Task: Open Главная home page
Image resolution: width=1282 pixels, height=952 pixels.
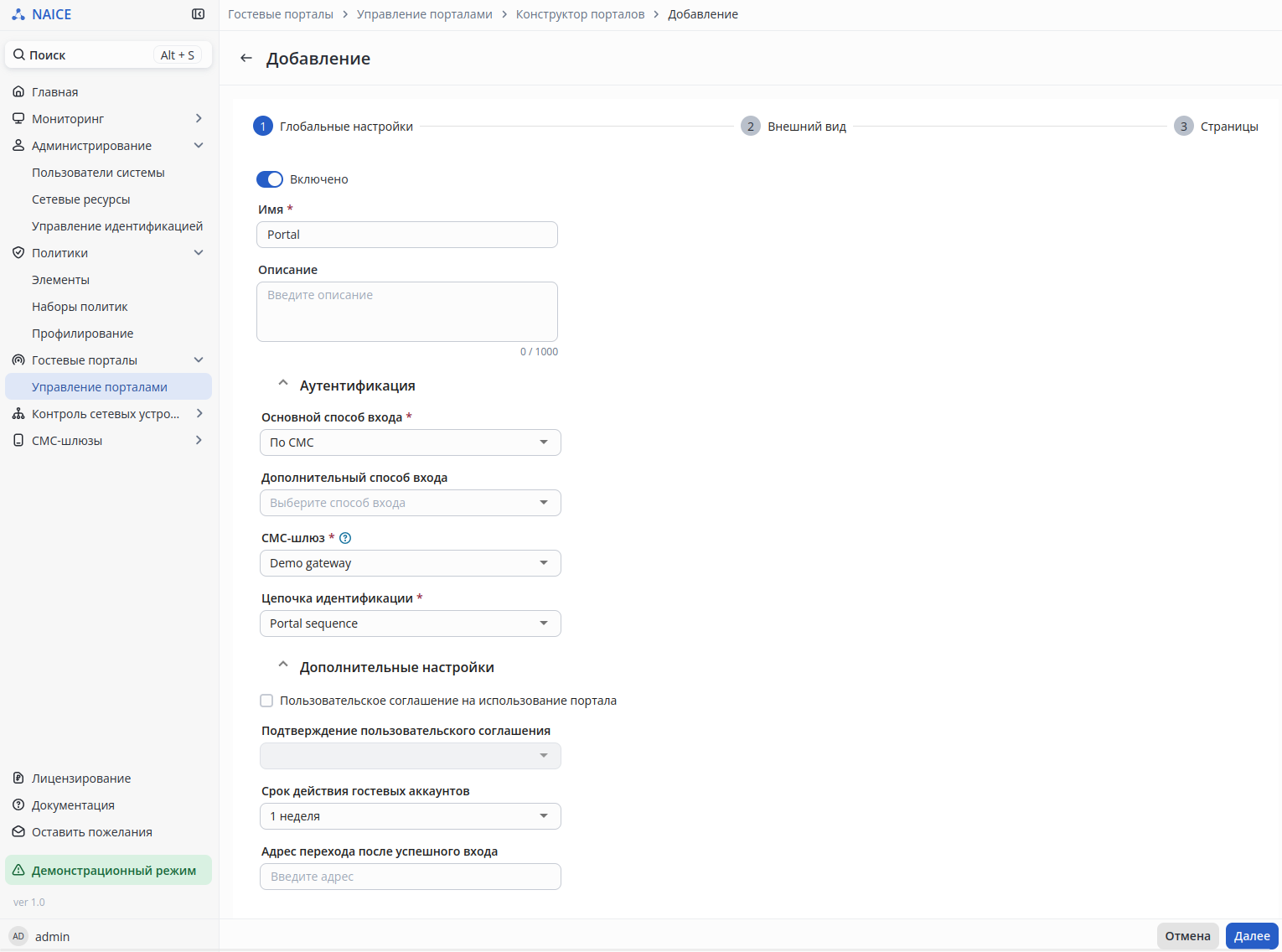Action: coord(55,92)
